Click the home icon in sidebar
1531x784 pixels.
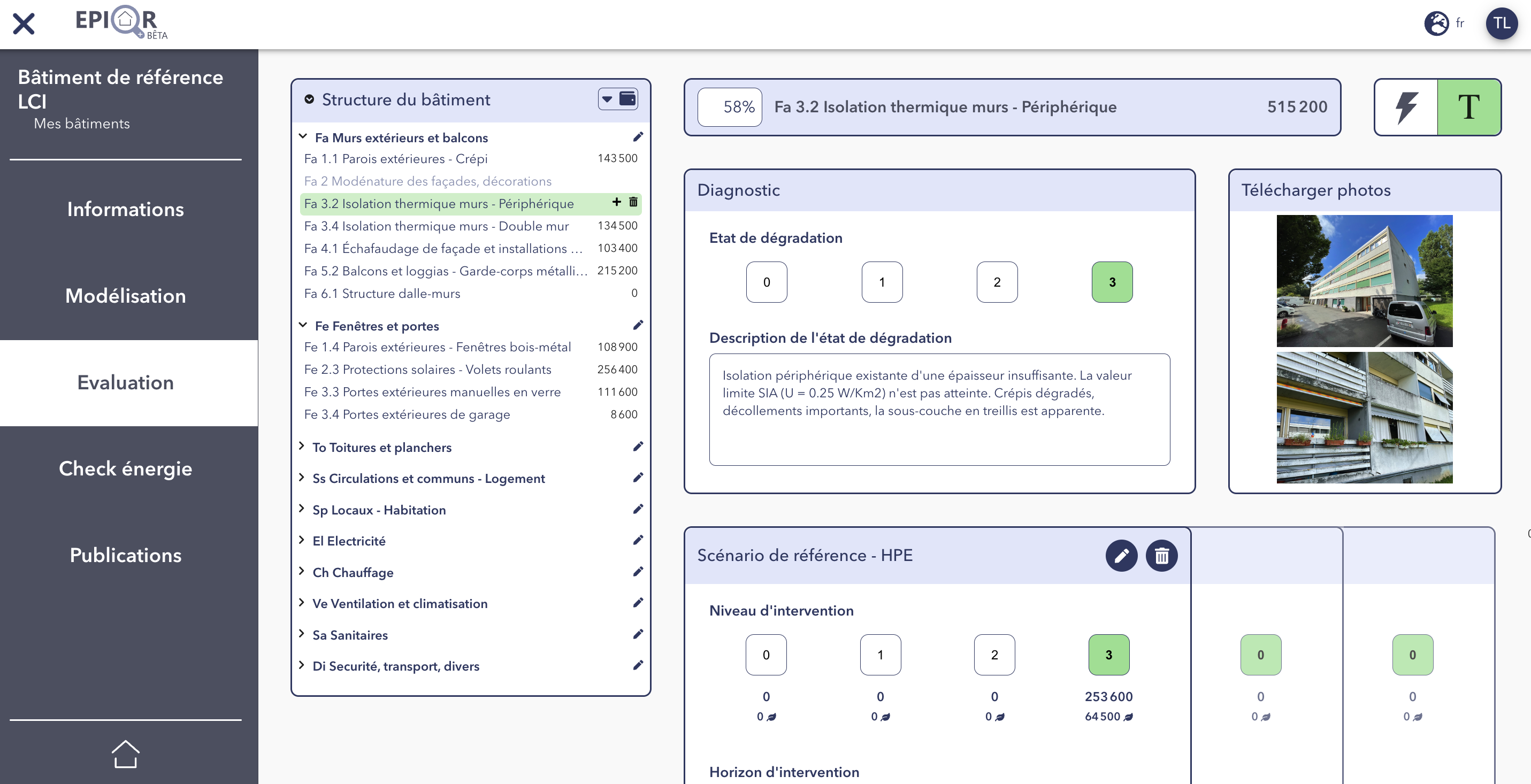point(125,754)
